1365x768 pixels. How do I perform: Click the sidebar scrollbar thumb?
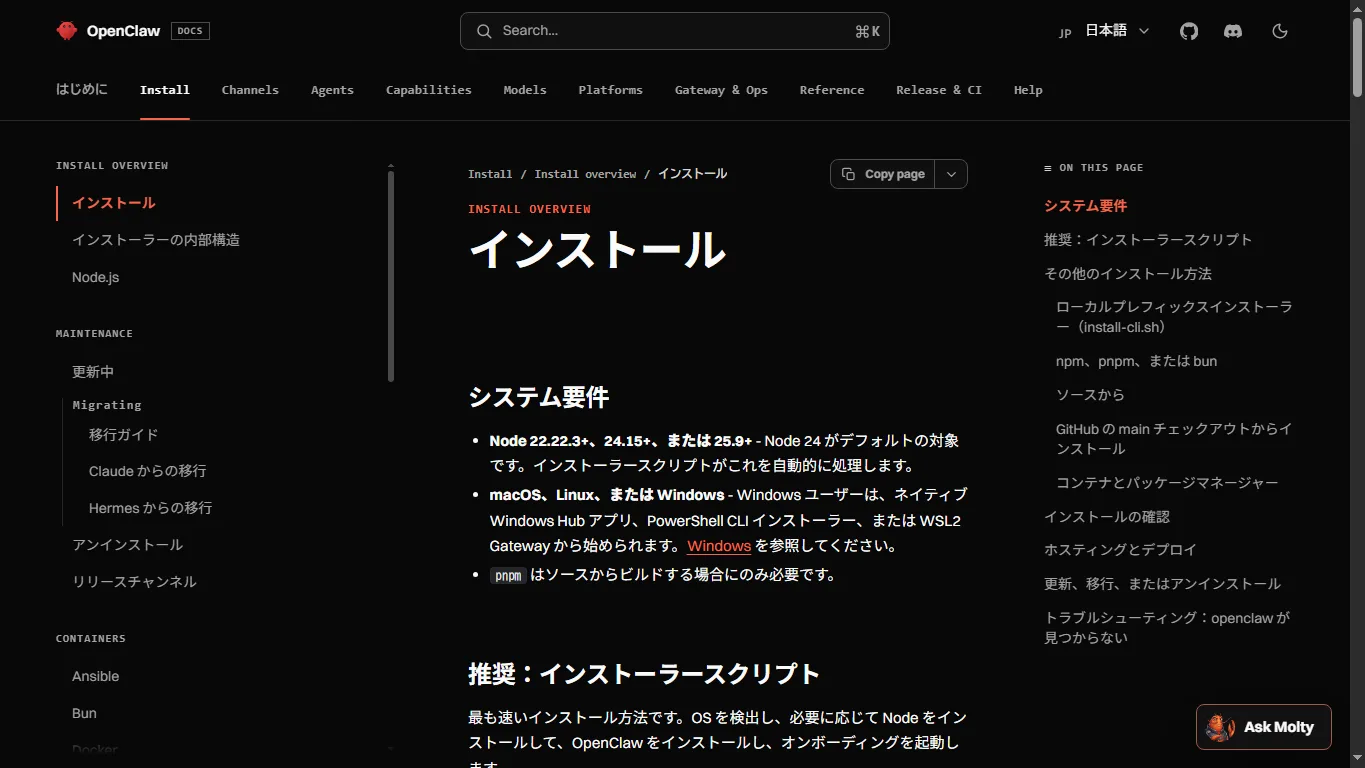coord(391,276)
